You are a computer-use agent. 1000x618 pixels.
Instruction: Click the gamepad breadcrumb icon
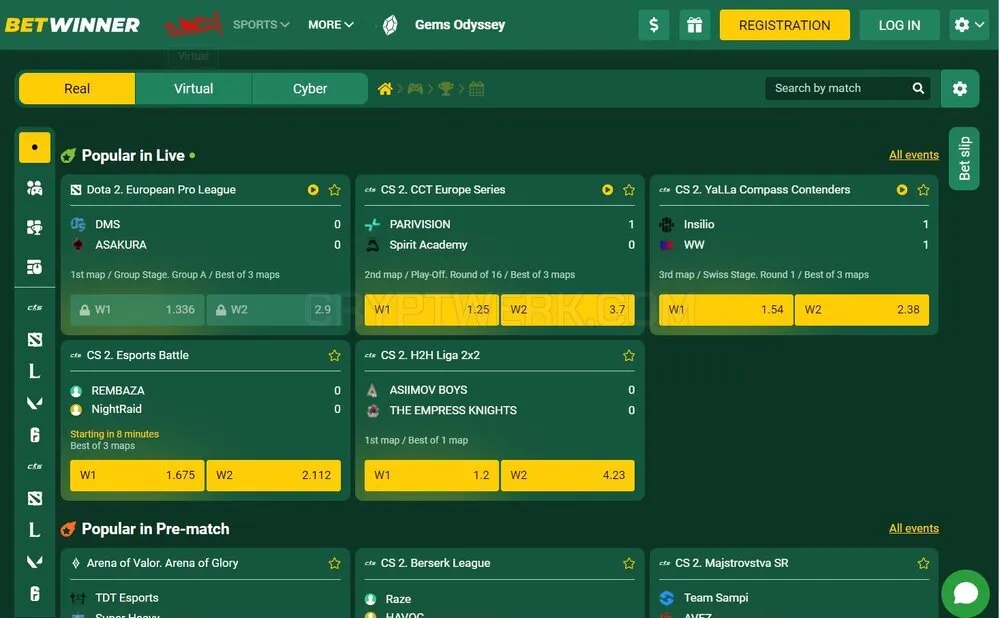(x=415, y=89)
